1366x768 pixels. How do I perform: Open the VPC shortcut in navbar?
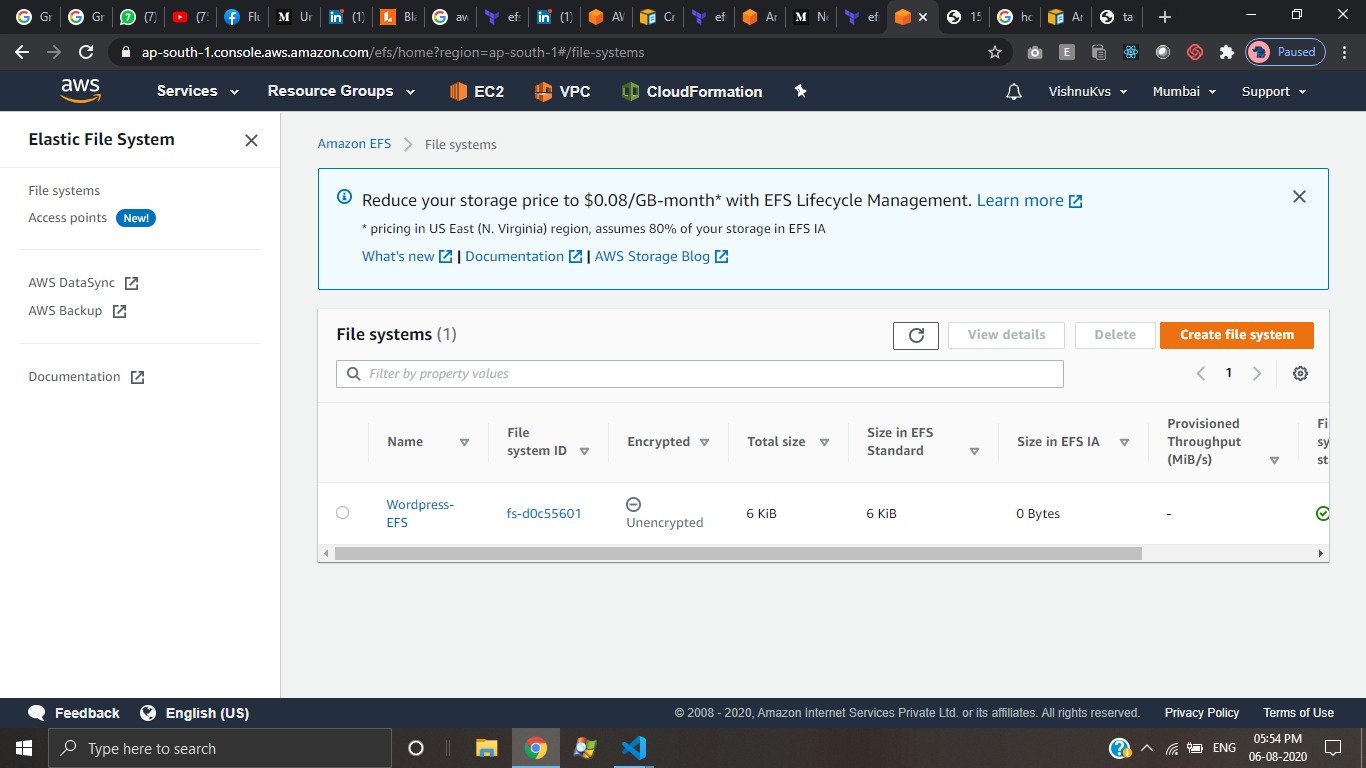pyautogui.click(x=562, y=91)
